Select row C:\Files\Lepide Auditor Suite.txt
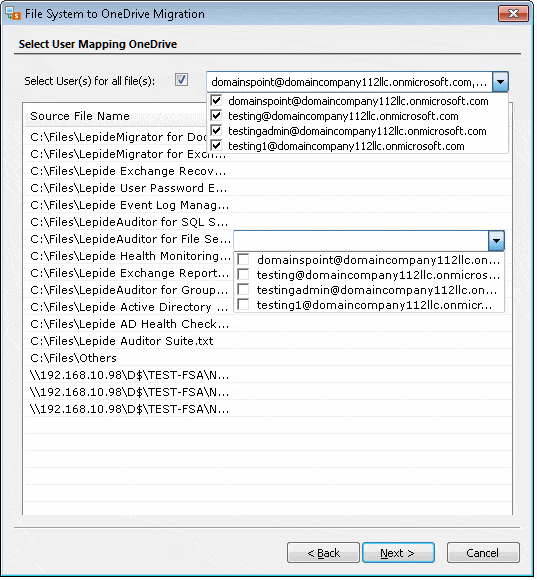This screenshot has height=580, width=537. (122, 341)
